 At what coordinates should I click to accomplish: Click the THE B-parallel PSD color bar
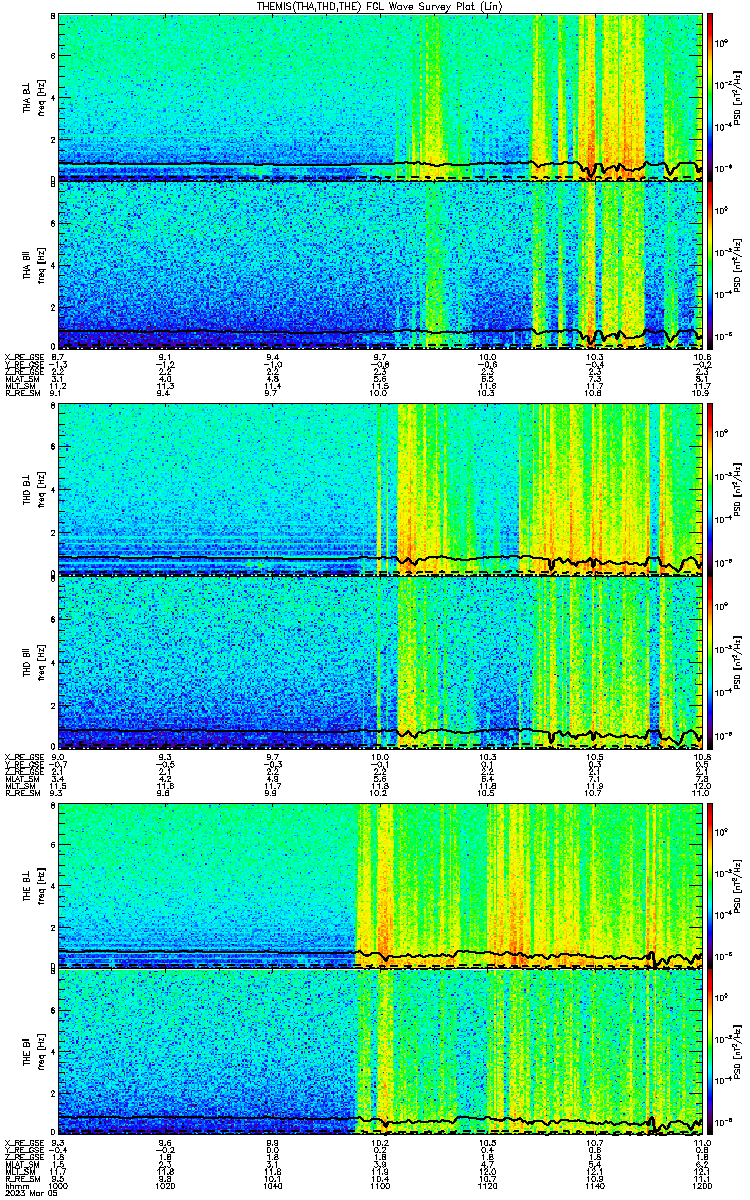coord(710,1053)
